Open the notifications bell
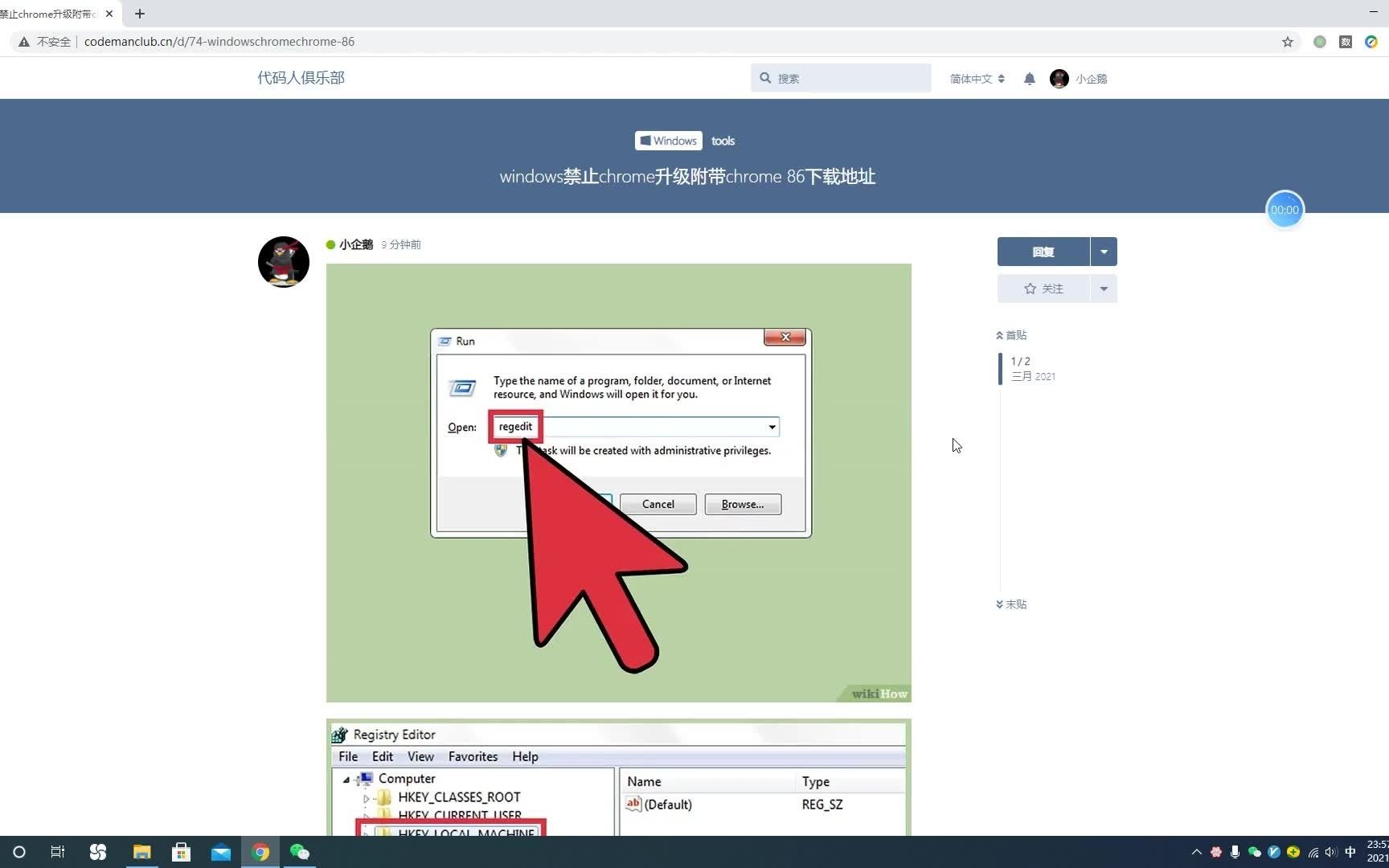 click(1030, 79)
